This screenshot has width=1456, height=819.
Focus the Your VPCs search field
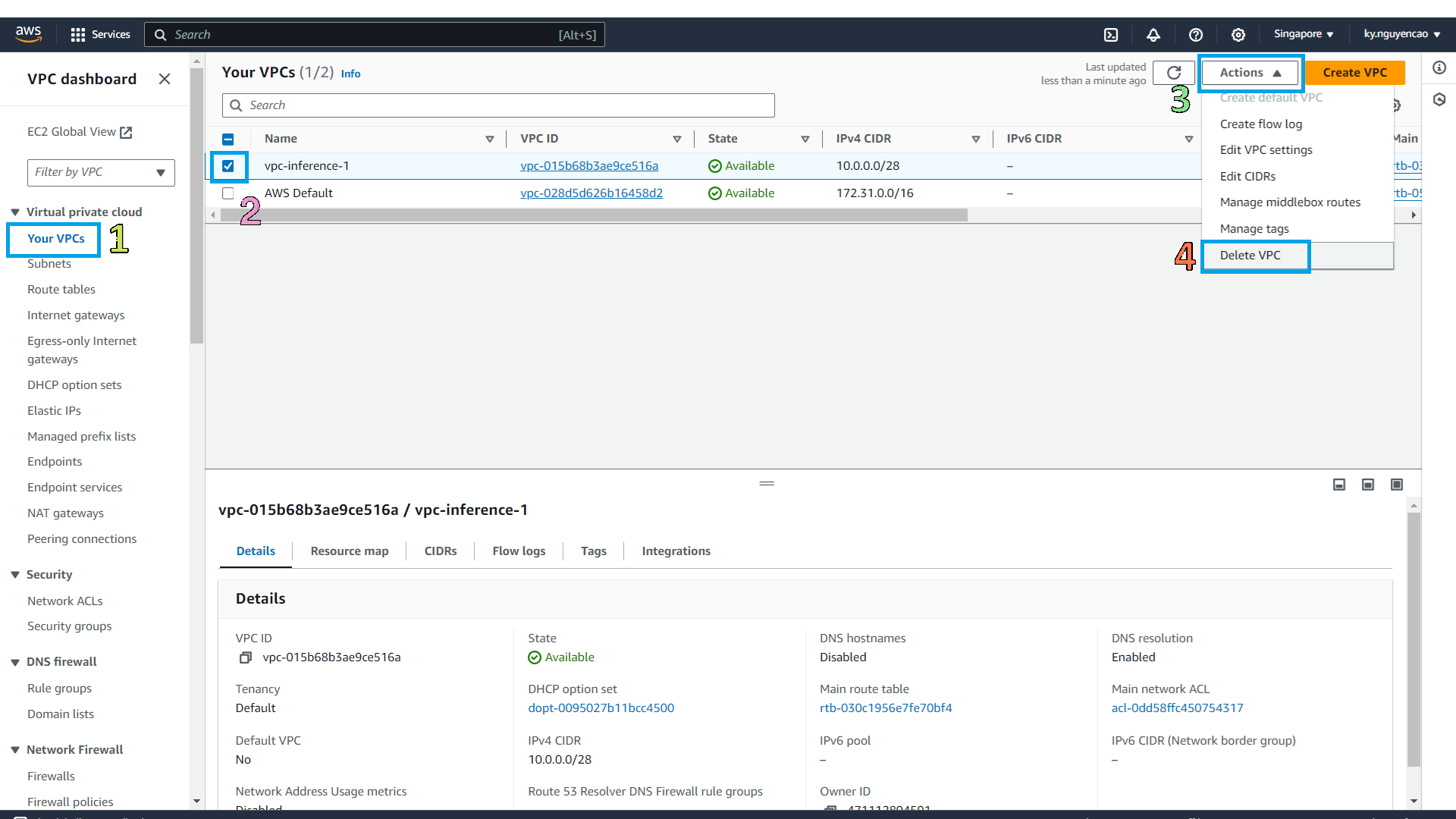498,105
